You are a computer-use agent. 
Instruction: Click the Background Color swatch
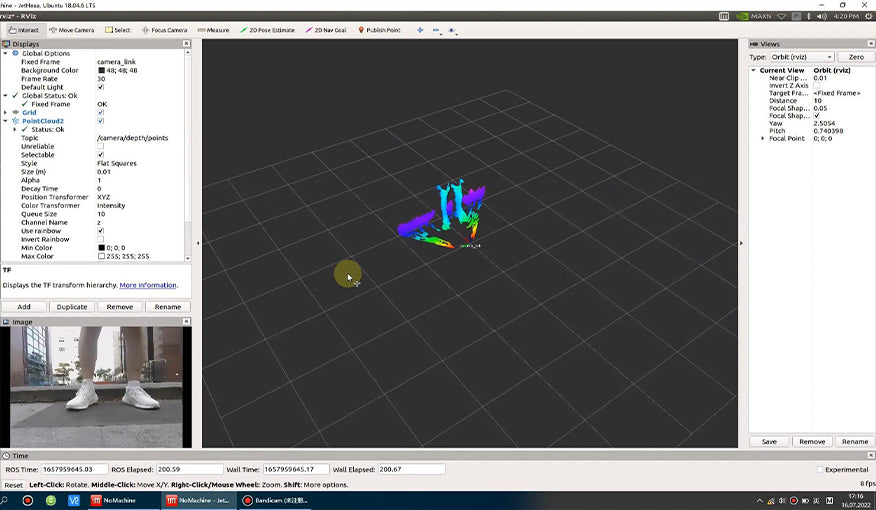(x=101, y=71)
